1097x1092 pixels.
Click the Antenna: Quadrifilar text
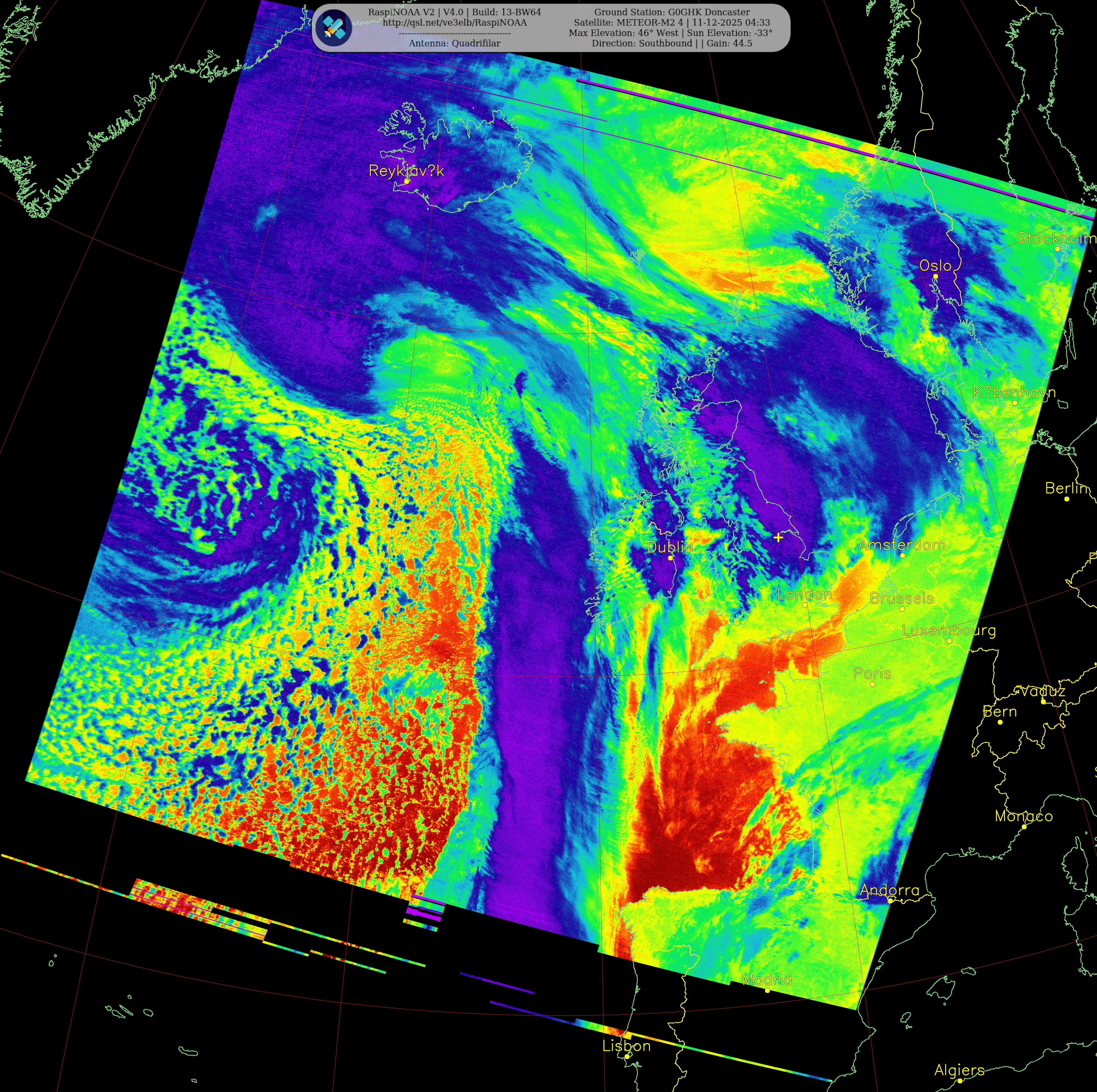pyautogui.click(x=454, y=43)
